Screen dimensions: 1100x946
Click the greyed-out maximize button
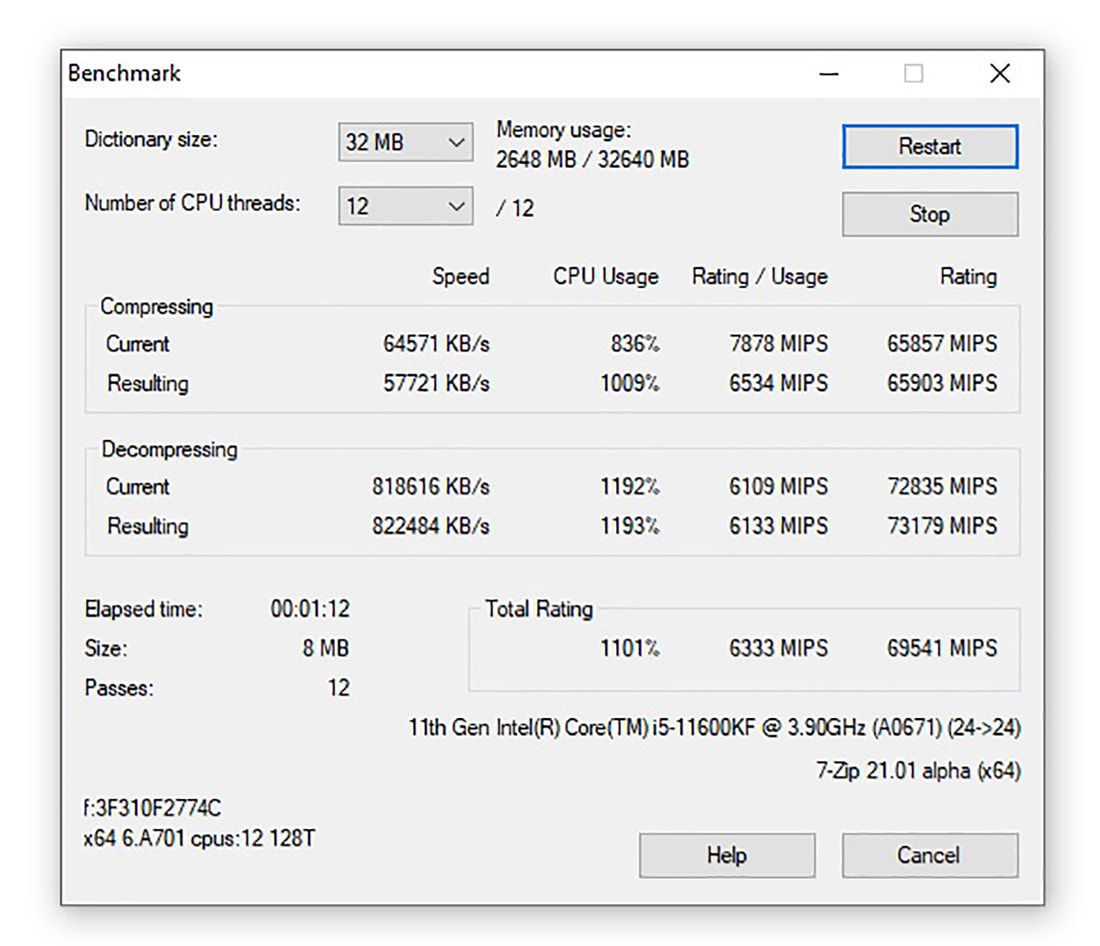pyautogui.click(x=913, y=74)
